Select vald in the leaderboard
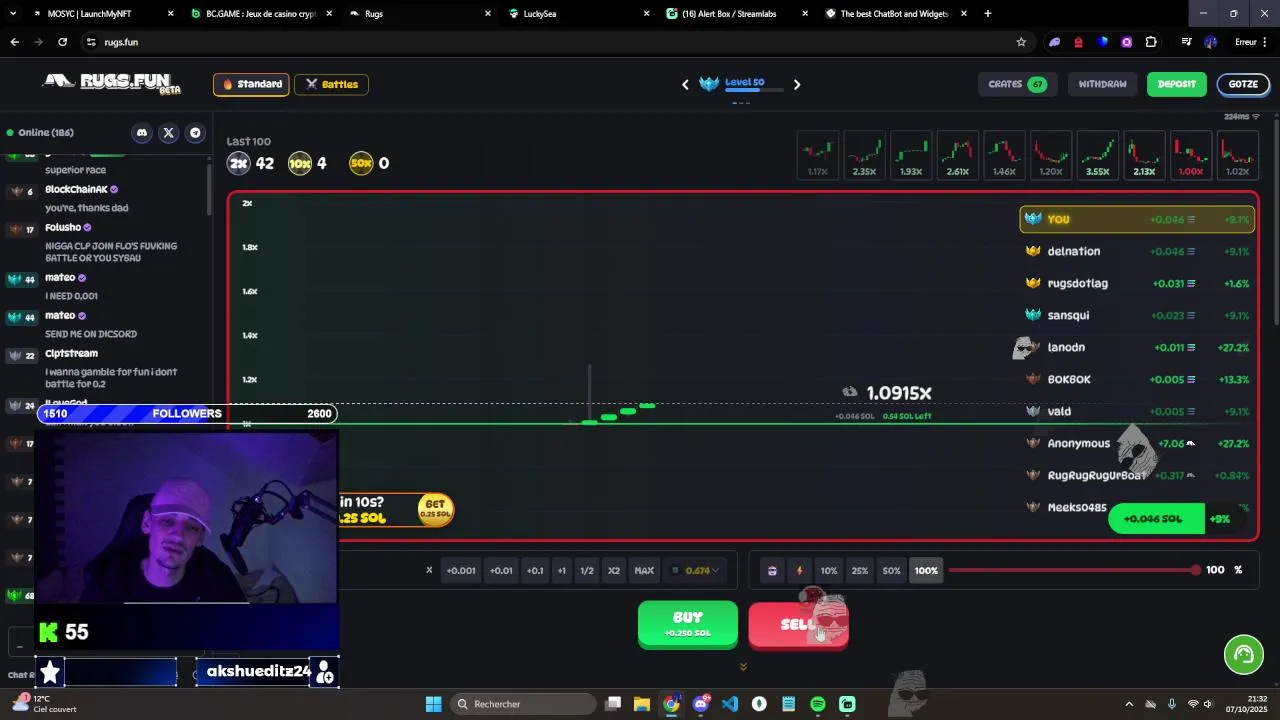 coord(1137,411)
